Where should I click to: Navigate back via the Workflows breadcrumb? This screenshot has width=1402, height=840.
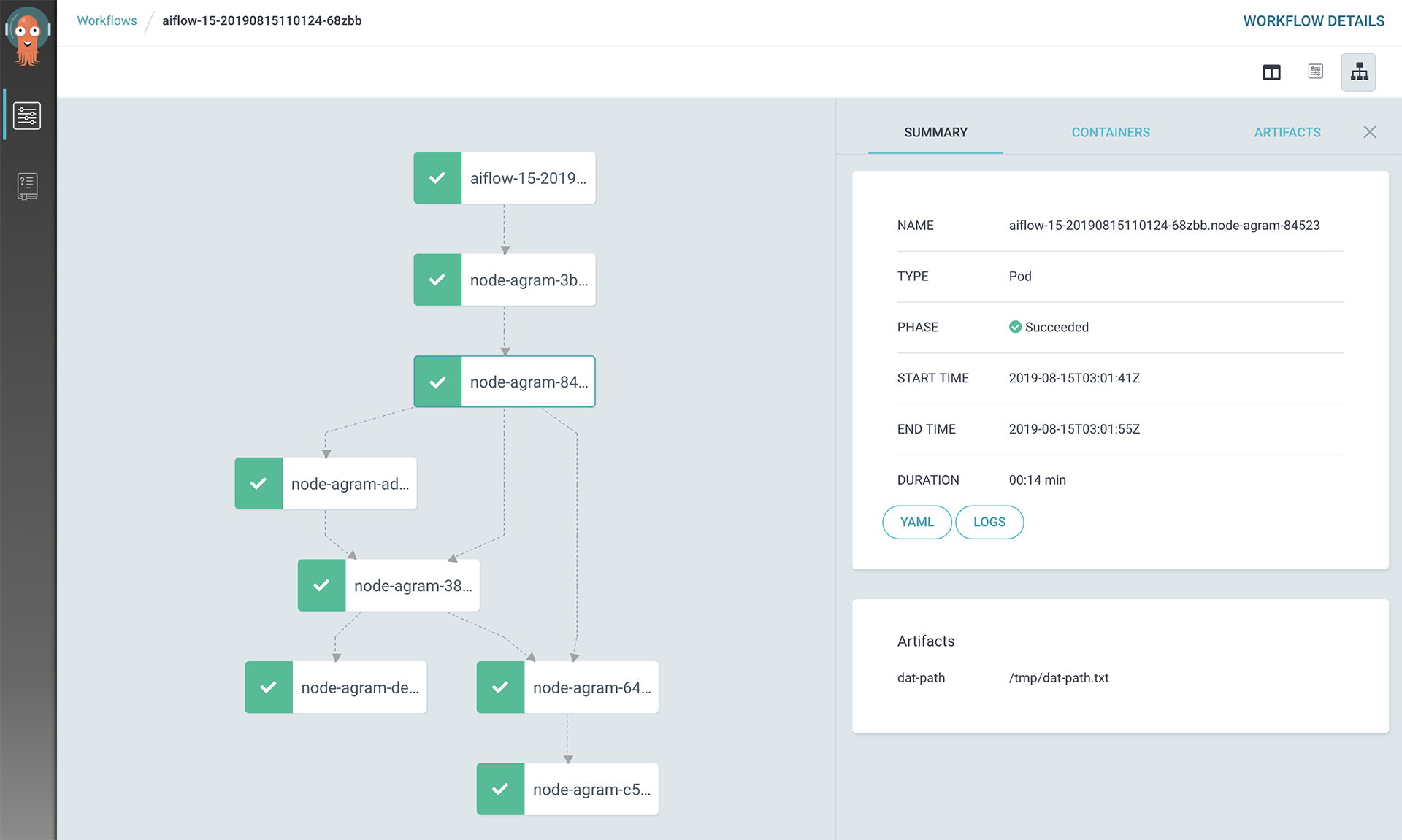107,20
